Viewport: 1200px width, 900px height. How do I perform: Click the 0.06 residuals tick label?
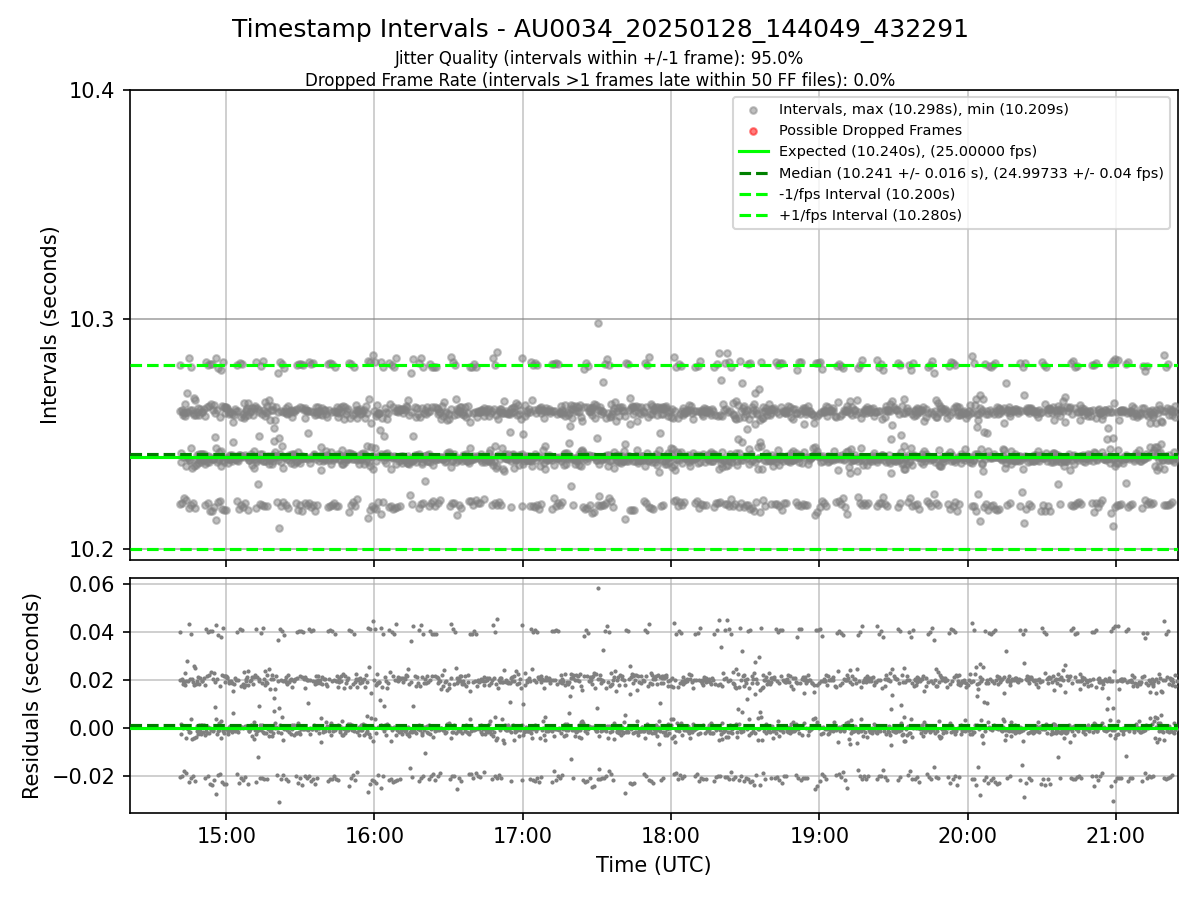pos(94,584)
